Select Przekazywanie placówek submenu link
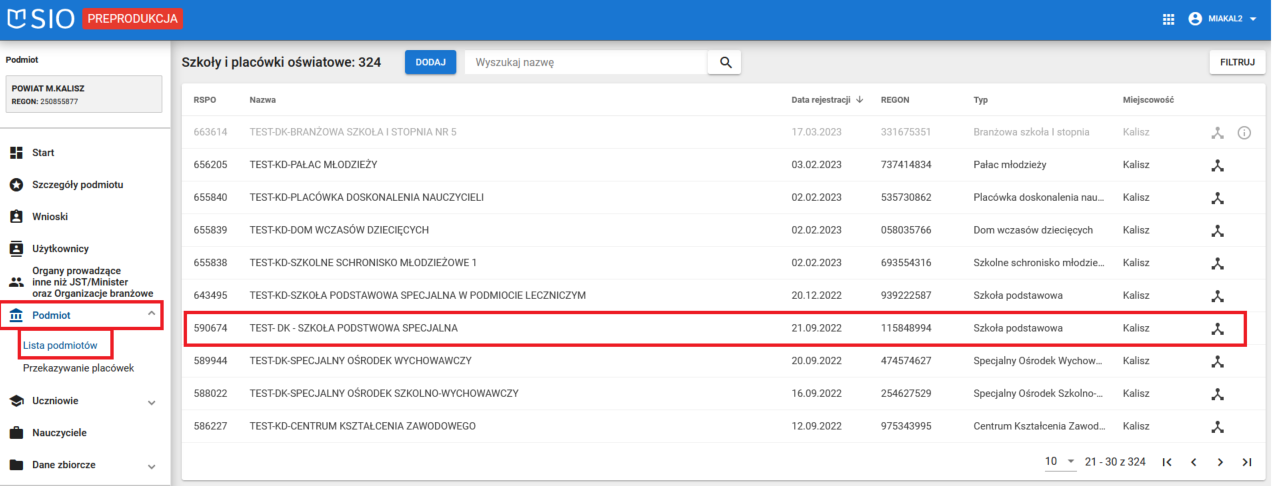The image size is (1272, 486). coord(78,368)
